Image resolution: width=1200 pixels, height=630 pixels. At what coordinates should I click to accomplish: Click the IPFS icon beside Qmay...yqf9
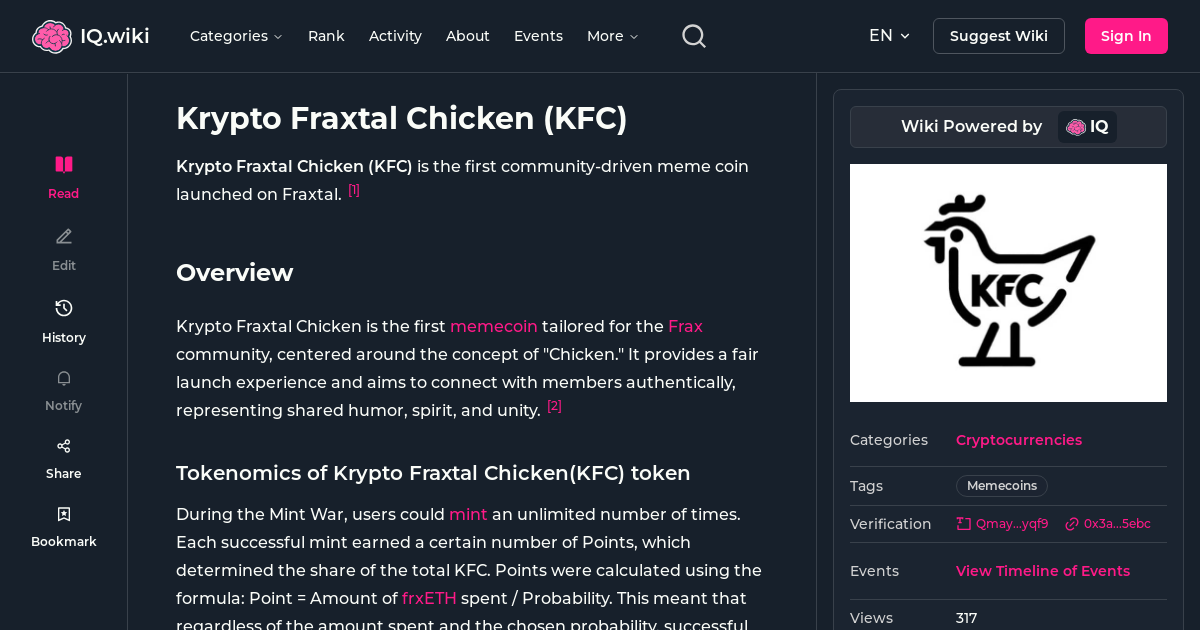tap(962, 523)
